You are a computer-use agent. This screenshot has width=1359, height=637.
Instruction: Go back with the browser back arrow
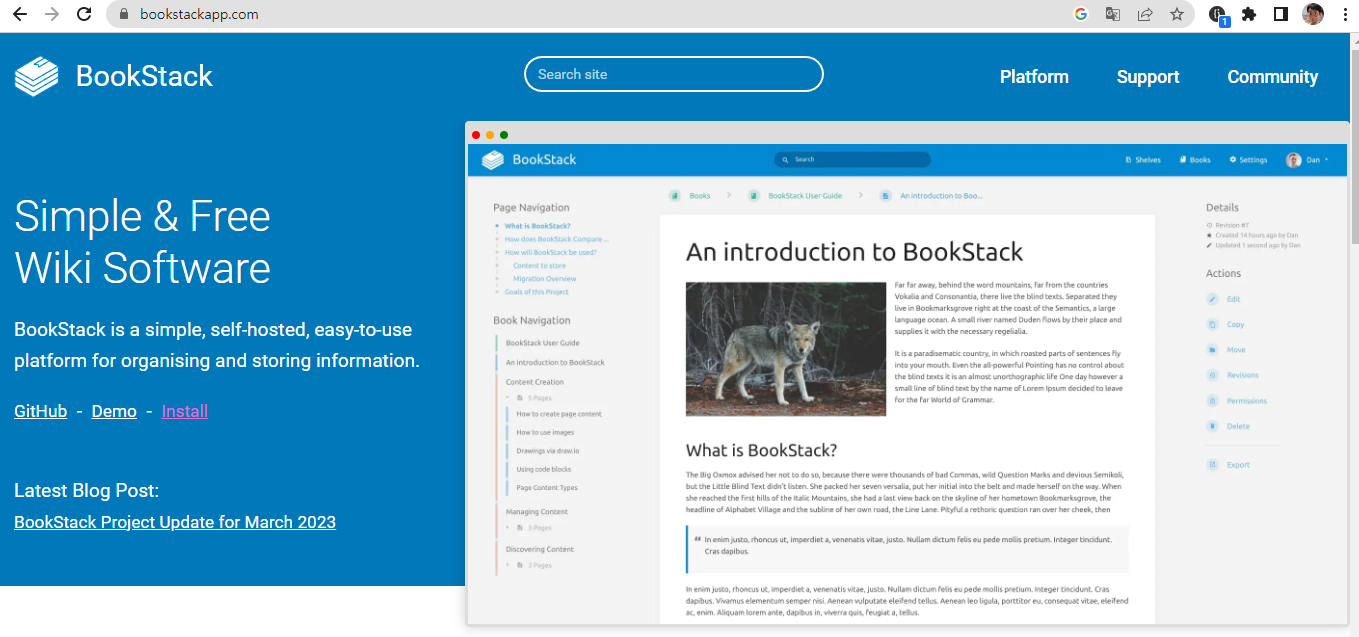[x=19, y=14]
